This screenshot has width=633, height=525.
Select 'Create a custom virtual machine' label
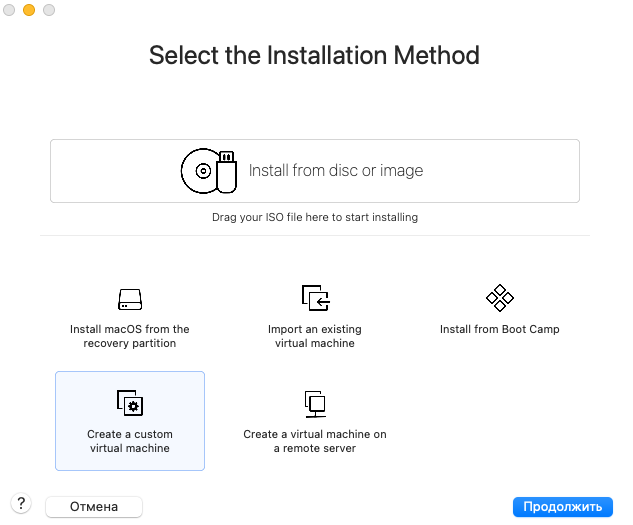point(130,441)
